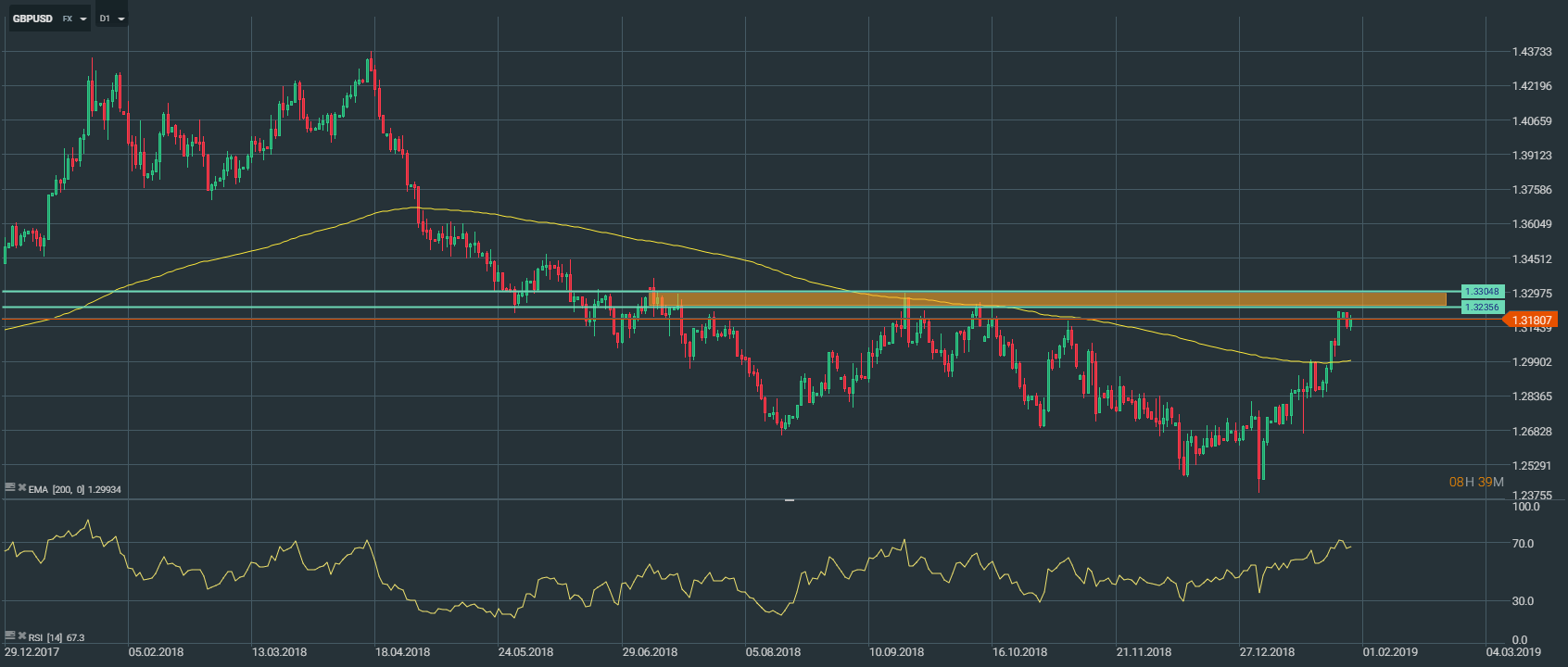This screenshot has height=667, width=1568.
Task: Click the 18.04.2018 date on time axis
Action: coord(402,652)
